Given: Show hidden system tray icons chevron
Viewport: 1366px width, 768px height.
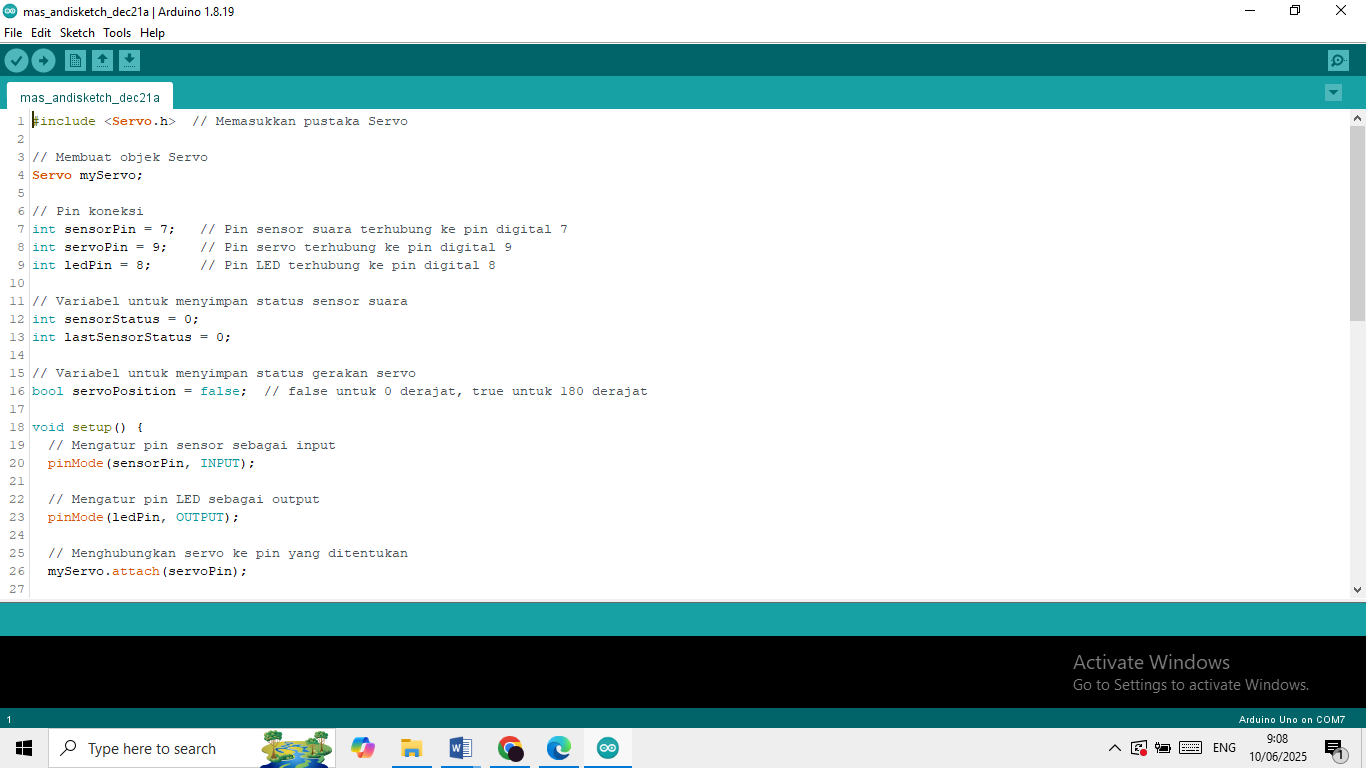Looking at the screenshot, I should click(1115, 748).
